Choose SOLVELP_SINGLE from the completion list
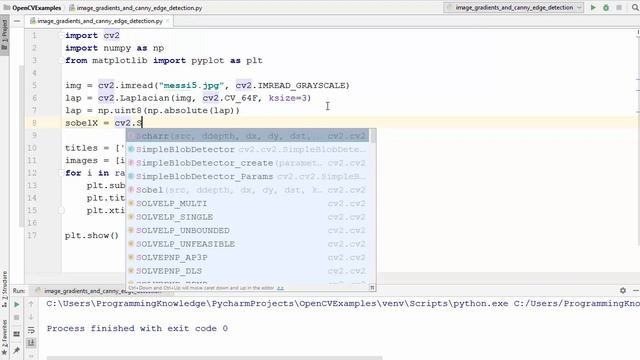 pyautogui.click(x=247, y=217)
